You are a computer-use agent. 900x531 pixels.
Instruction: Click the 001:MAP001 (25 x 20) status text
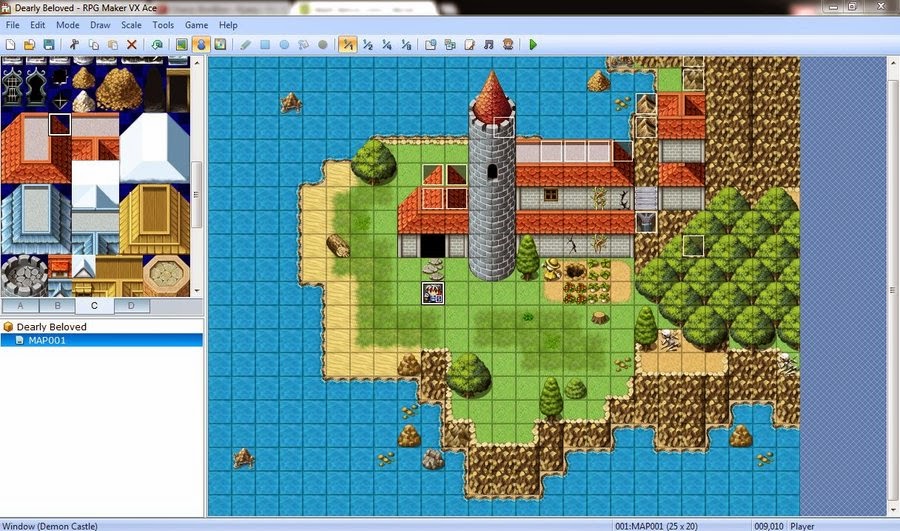tap(656, 526)
